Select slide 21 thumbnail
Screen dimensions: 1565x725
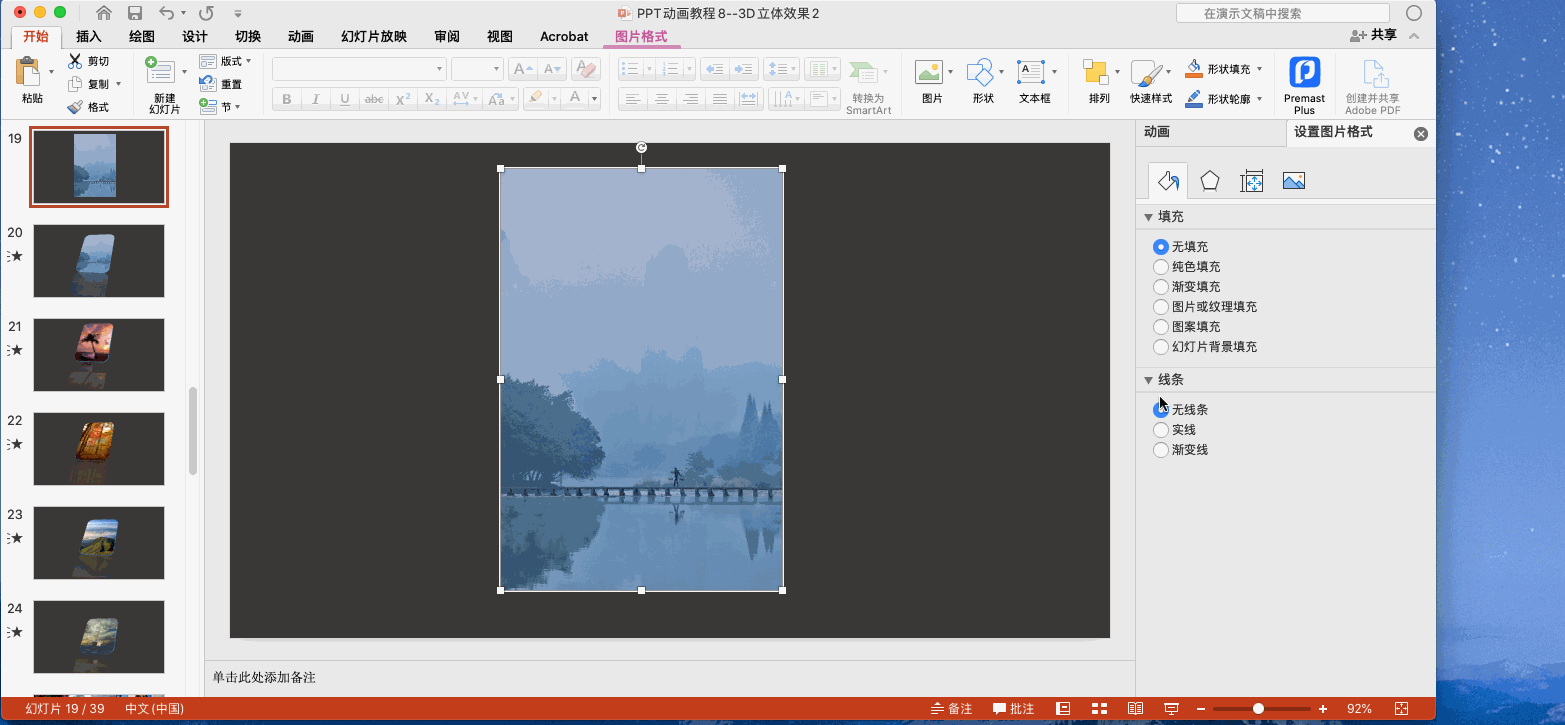(x=99, y=355)
